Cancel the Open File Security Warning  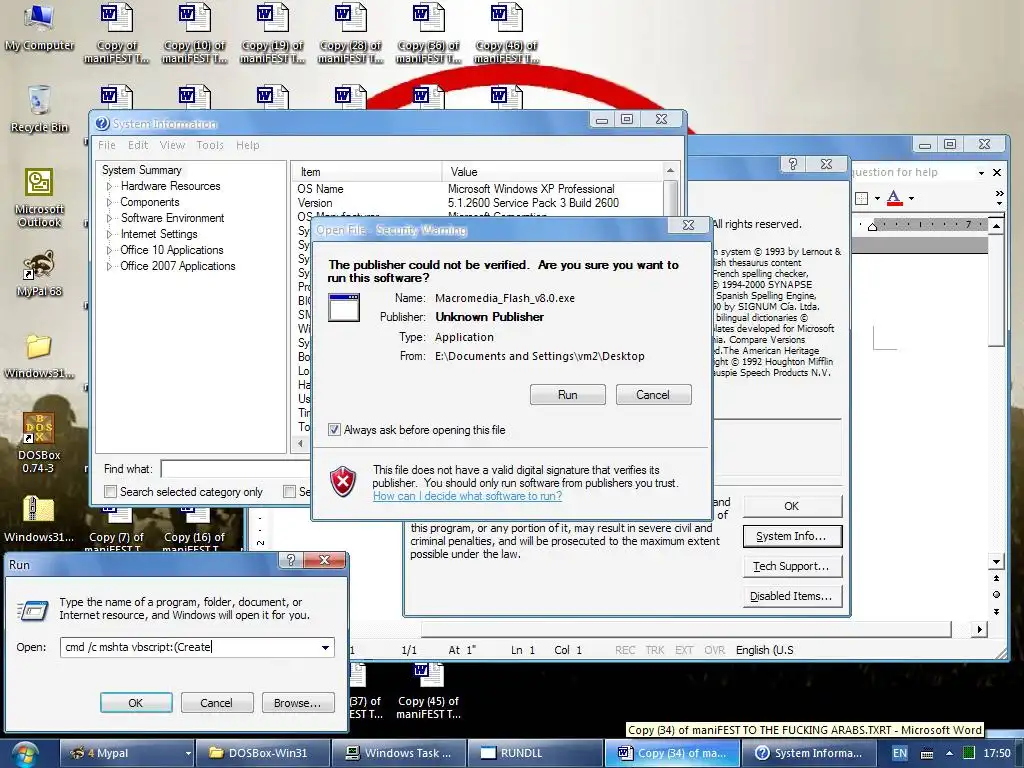653,394
